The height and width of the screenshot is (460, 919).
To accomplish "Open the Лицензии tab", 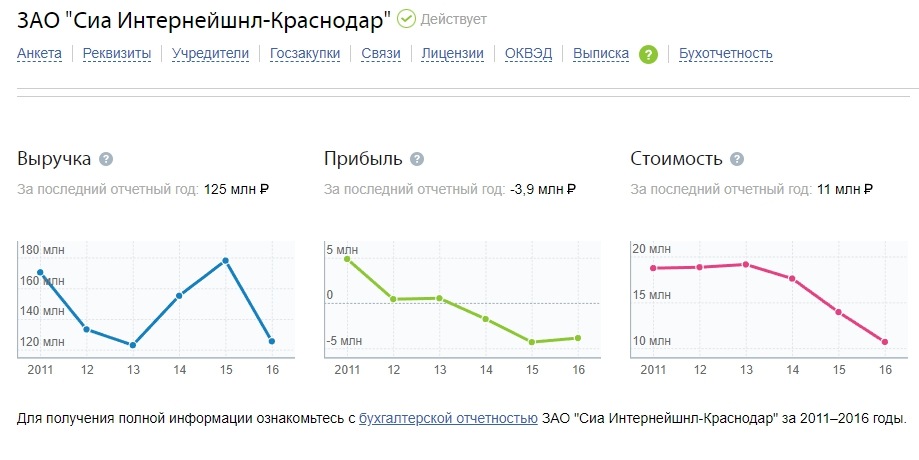I will [x=452, y=53].
